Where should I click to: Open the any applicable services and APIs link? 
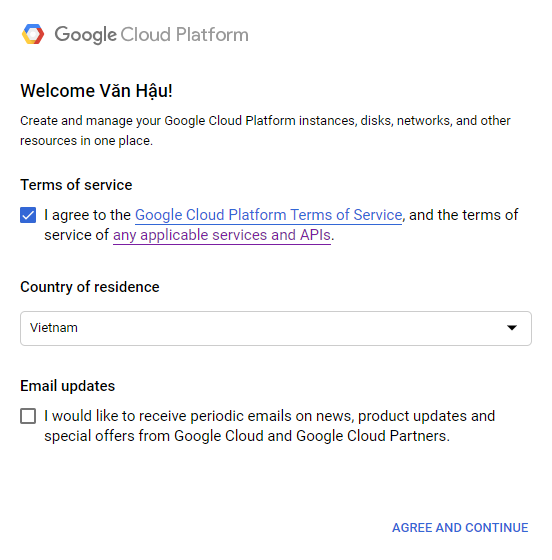pyautogui.click(x=222, y=235)
